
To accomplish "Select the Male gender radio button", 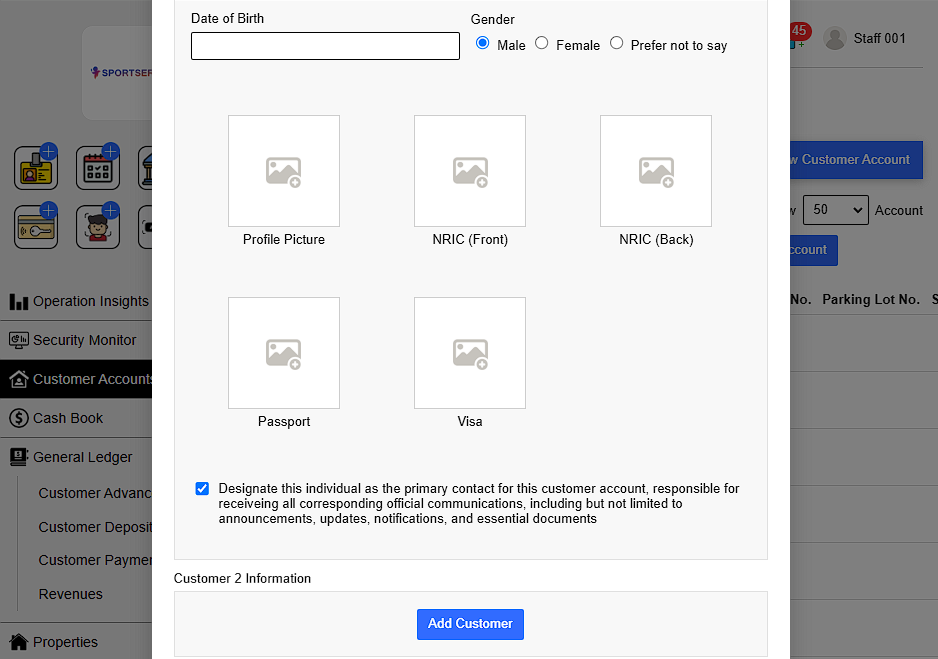I will (483, 43).
